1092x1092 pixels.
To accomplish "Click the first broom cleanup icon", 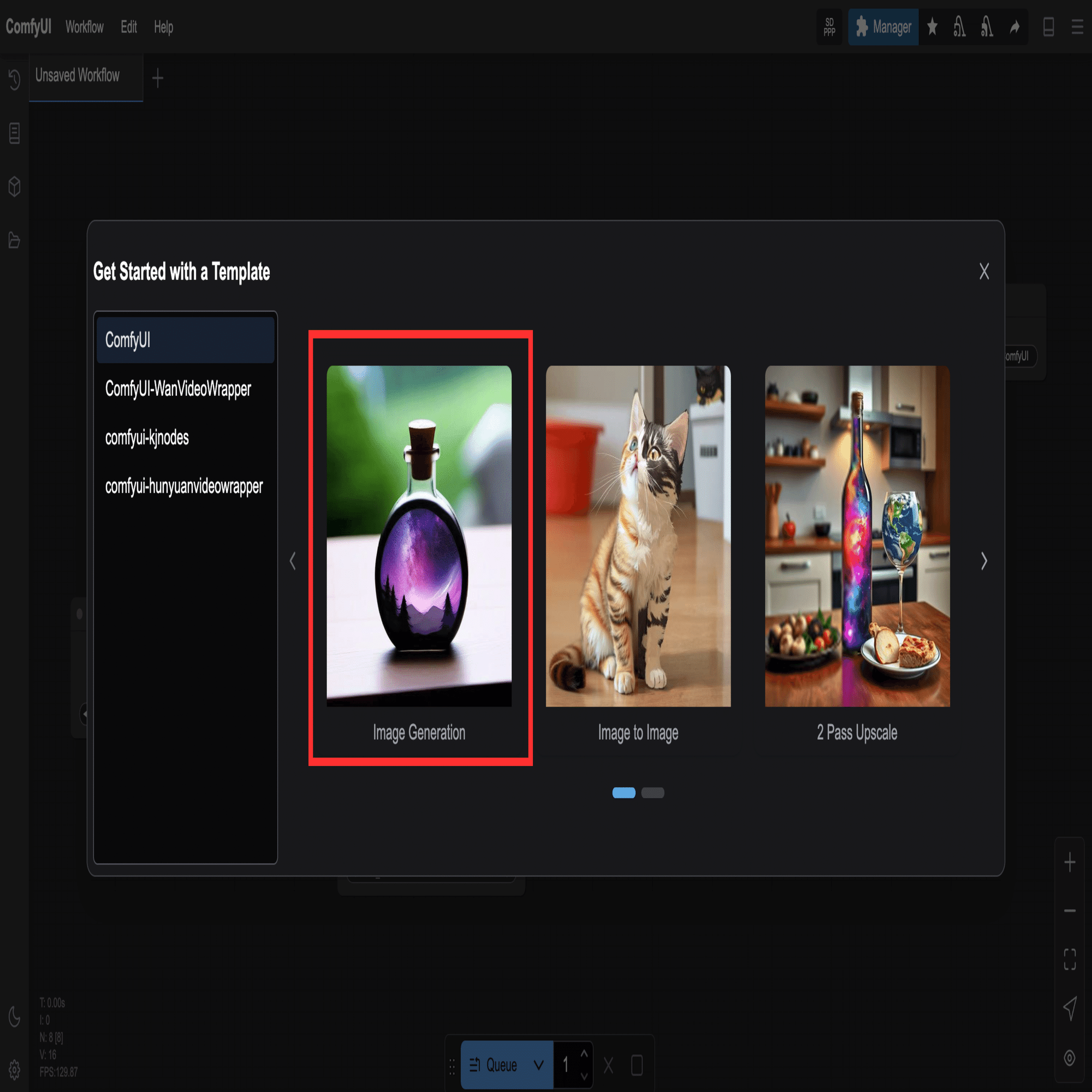I will [960, 27].
